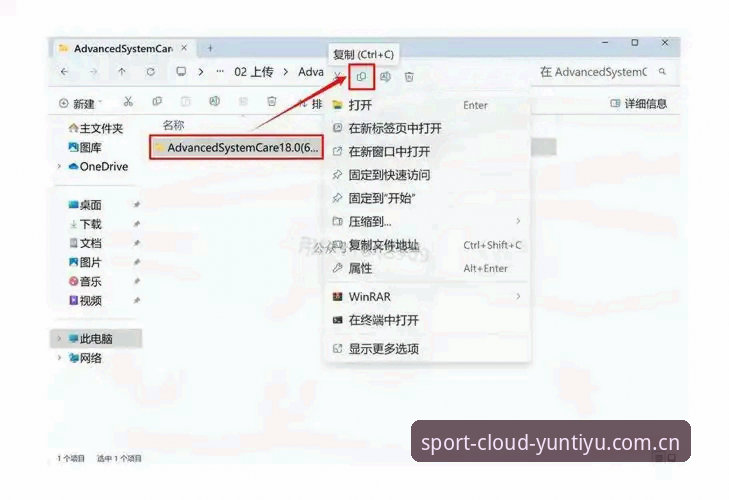
Task: Click the Copy icon in the toolbar
Action: coord(157,101)
